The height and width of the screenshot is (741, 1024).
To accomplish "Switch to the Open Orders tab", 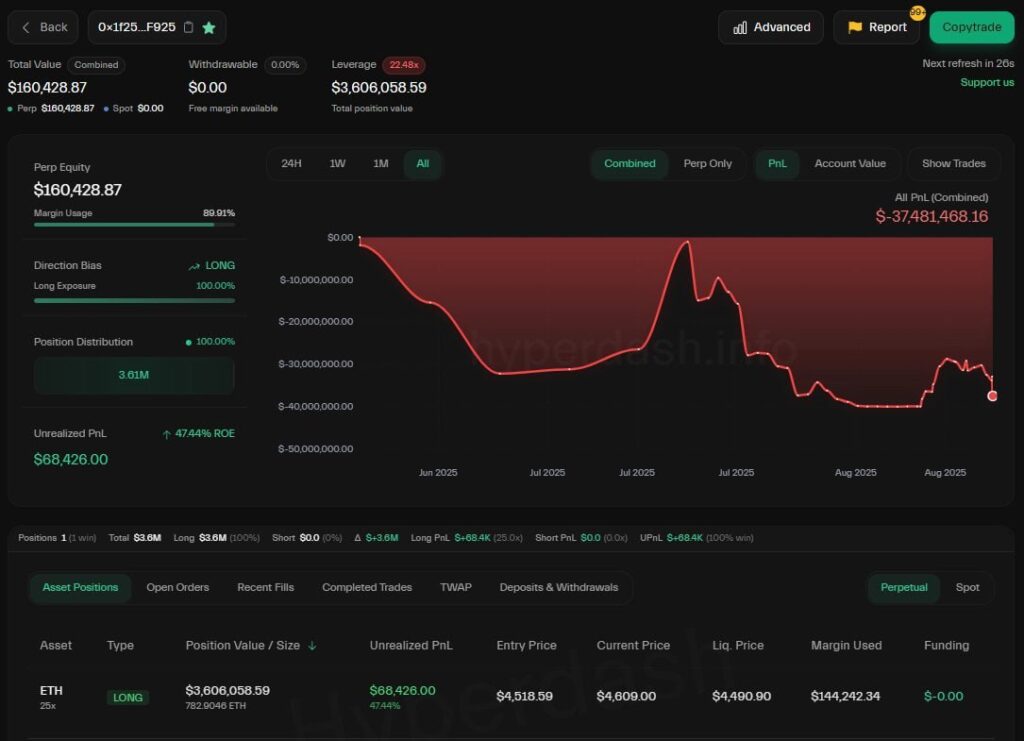I will point(177,588).
